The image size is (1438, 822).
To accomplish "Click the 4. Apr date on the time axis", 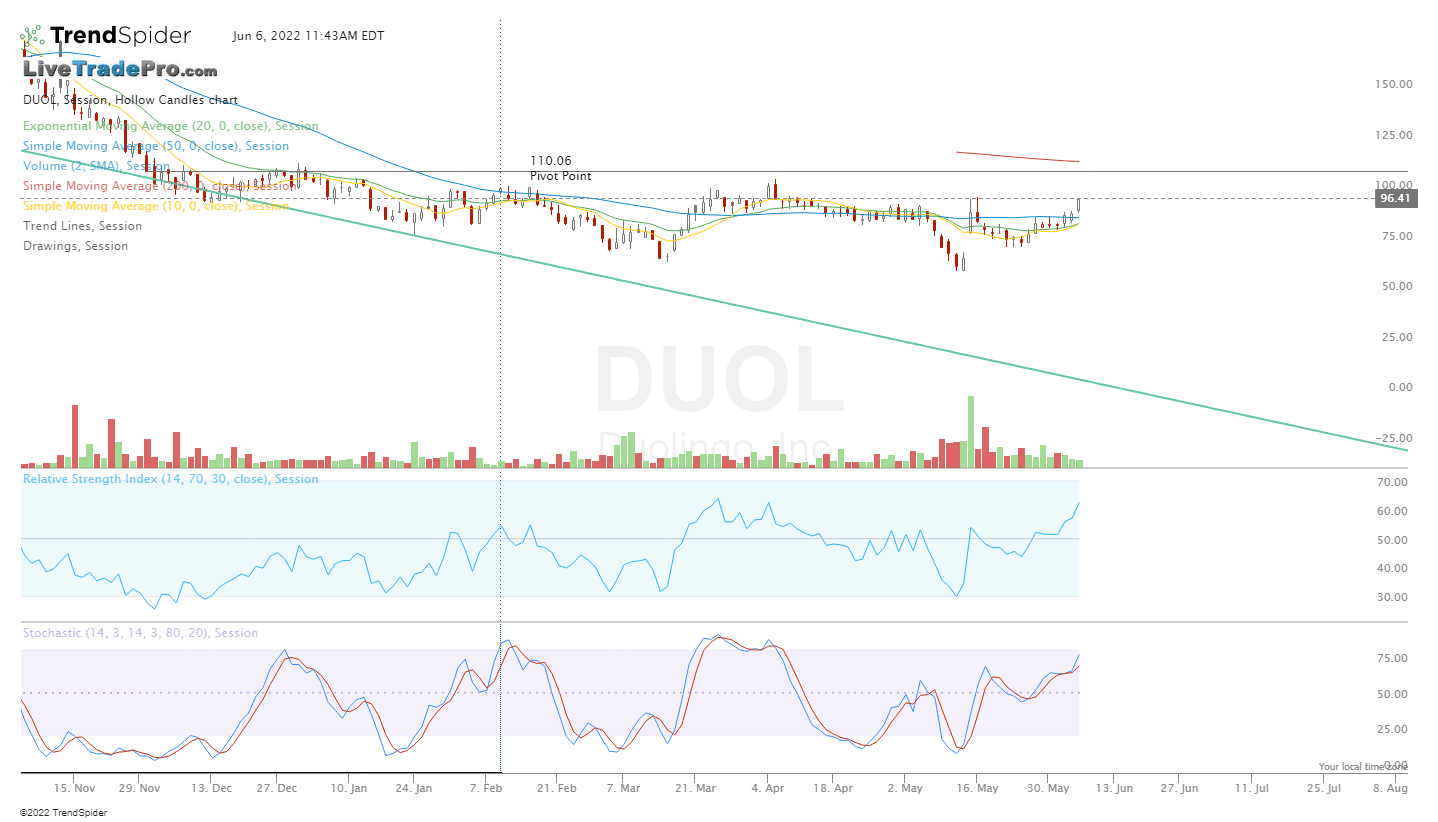I will click(x=768, y=788).
